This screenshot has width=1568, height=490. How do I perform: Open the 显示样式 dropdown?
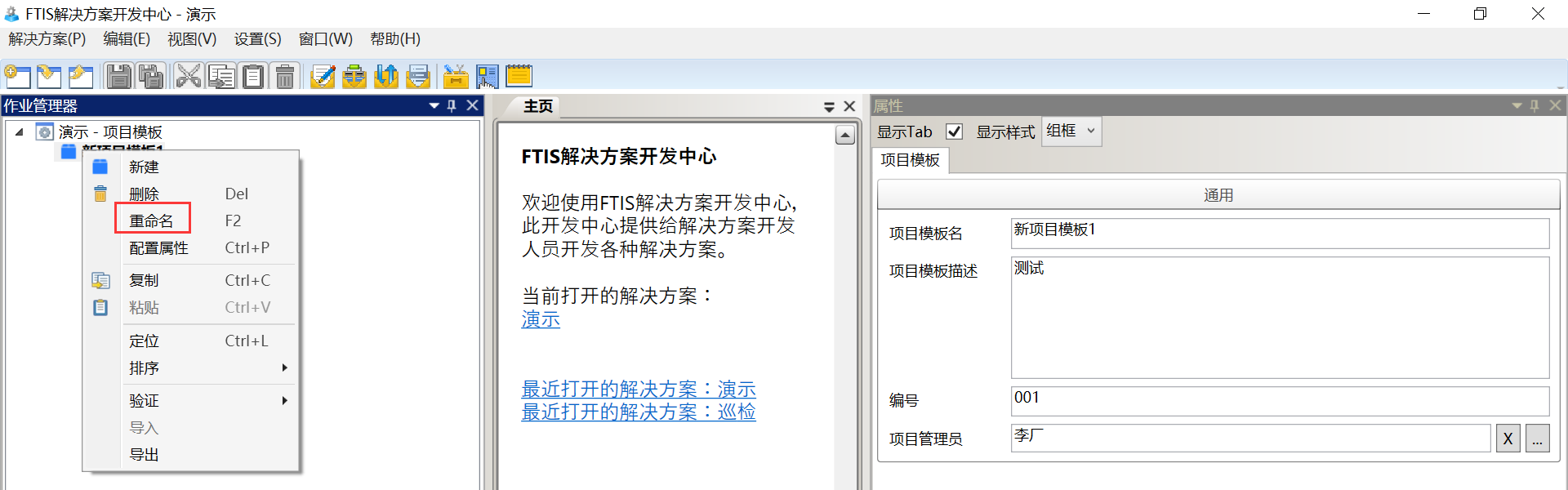point(1072,131)
